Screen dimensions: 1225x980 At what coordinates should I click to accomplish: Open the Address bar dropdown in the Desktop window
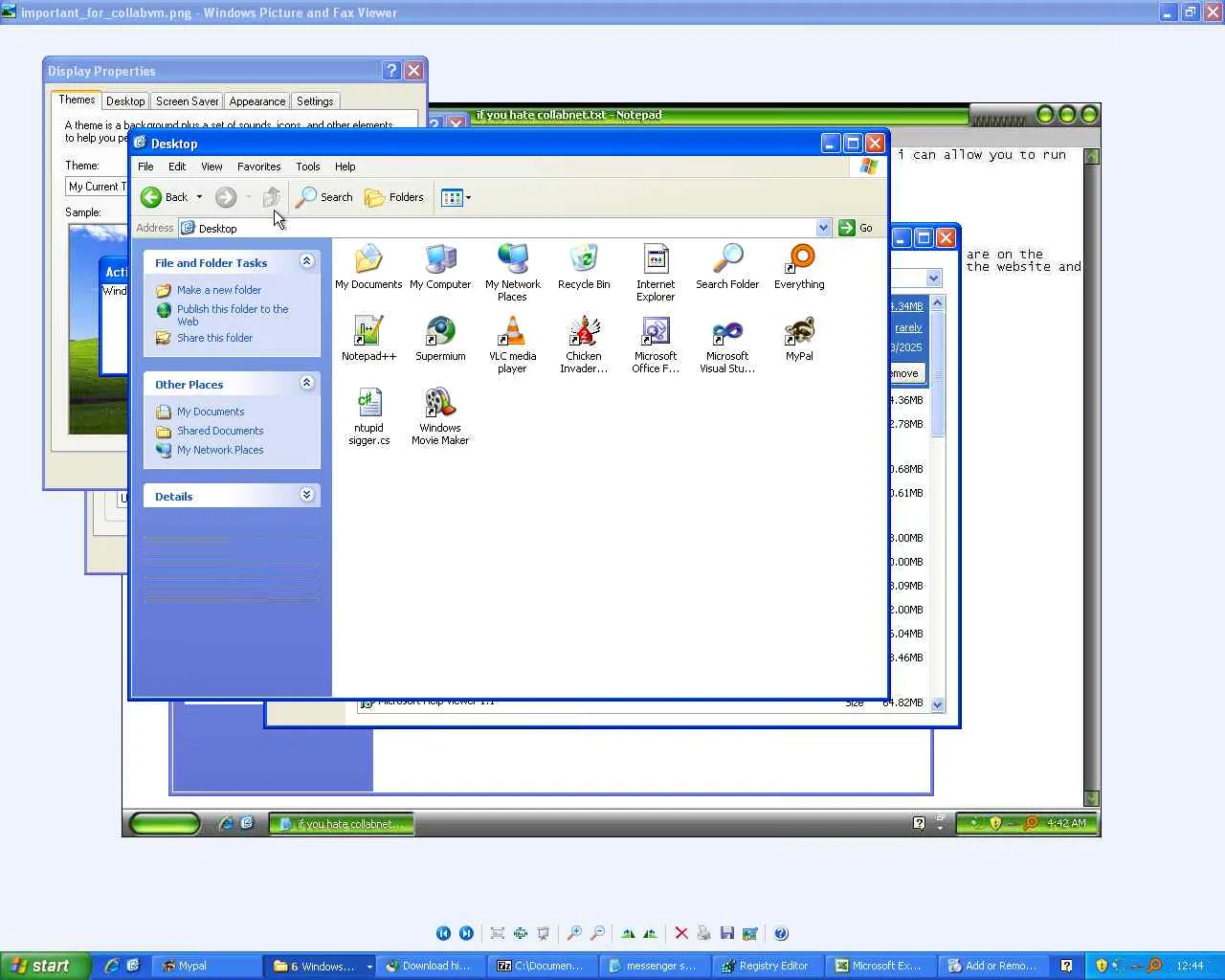pyautogui.click(x=823, y=228)
